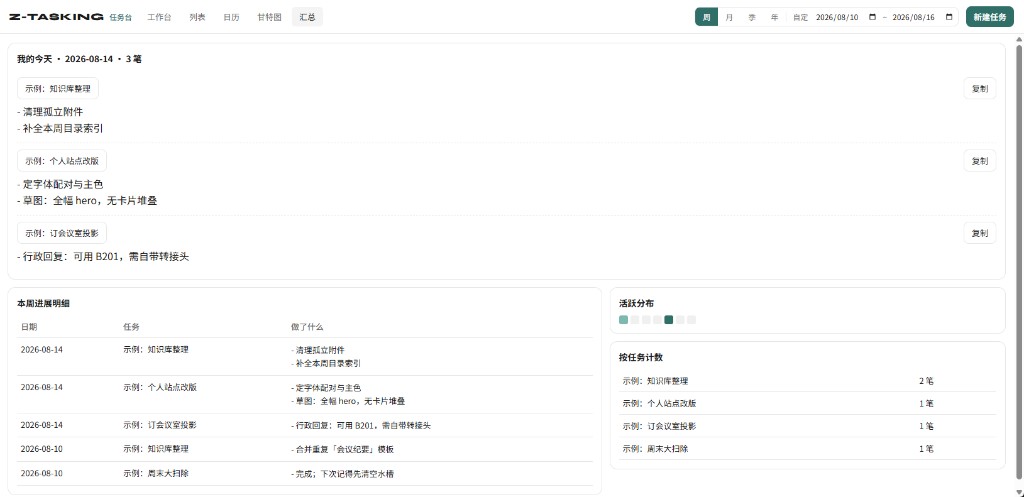This screenshot has height=497, width=1024.
Task: Select the 月 range option
Action: pyautogui.click(x=729, y=18)
